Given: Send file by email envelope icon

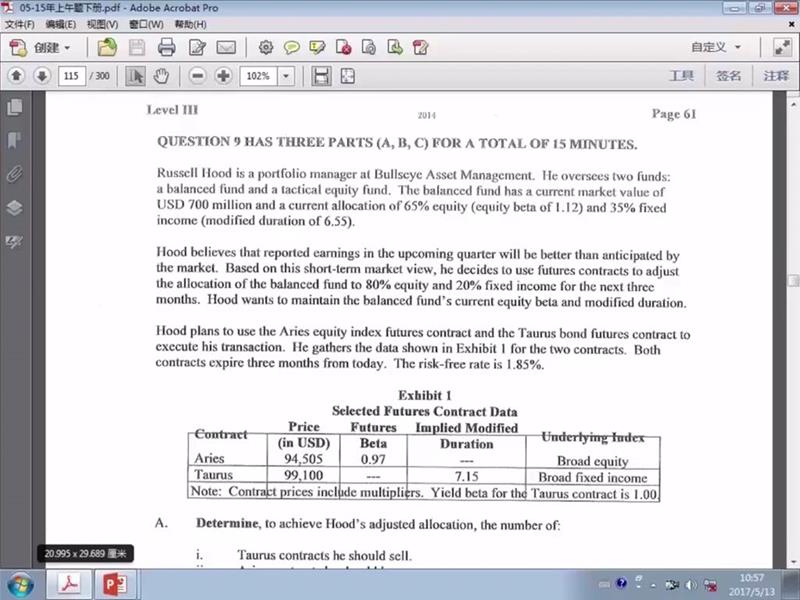Looking at the screenshot, I should pos(226,48).
